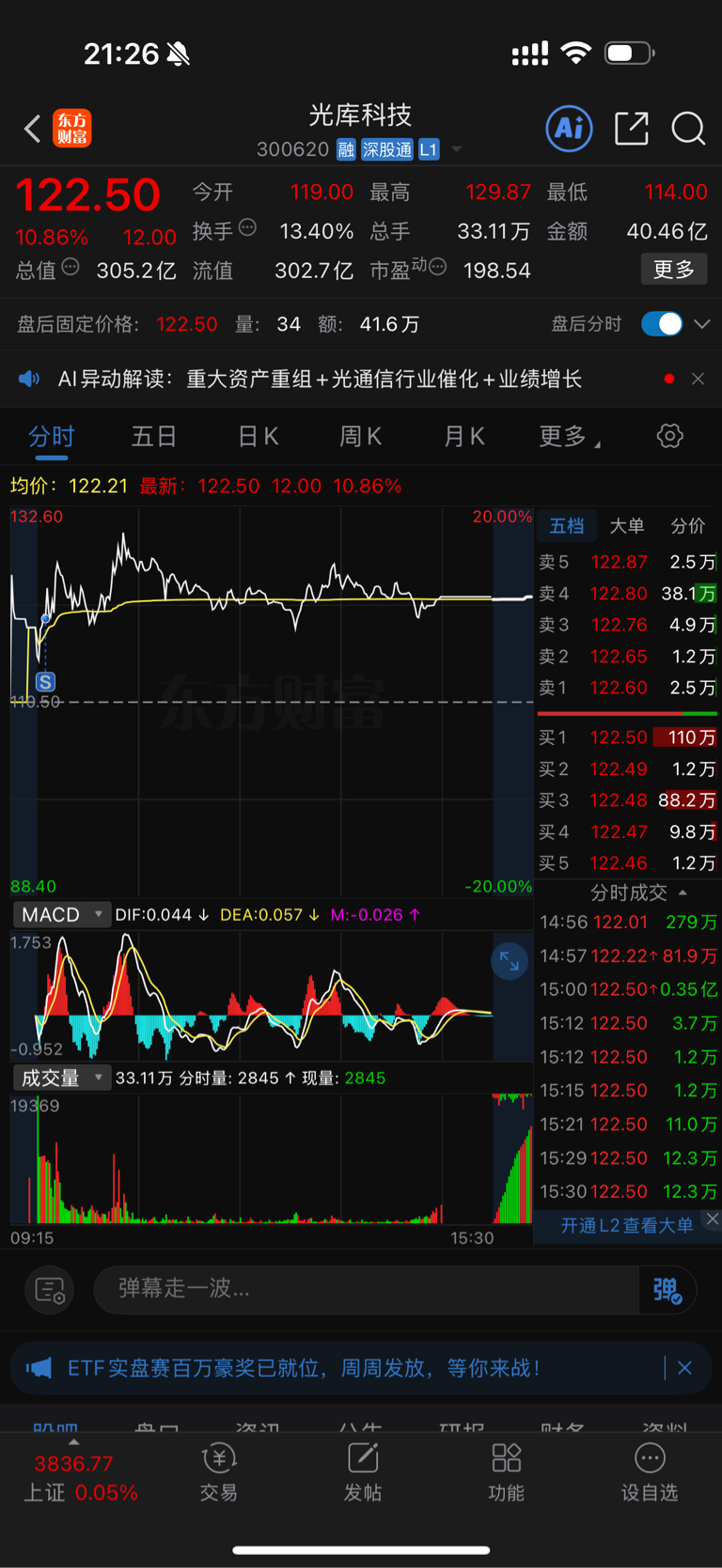Switch to the 月K tab
The height and width of the screenshot is (1568, 722).
click(x=463, y=437)
